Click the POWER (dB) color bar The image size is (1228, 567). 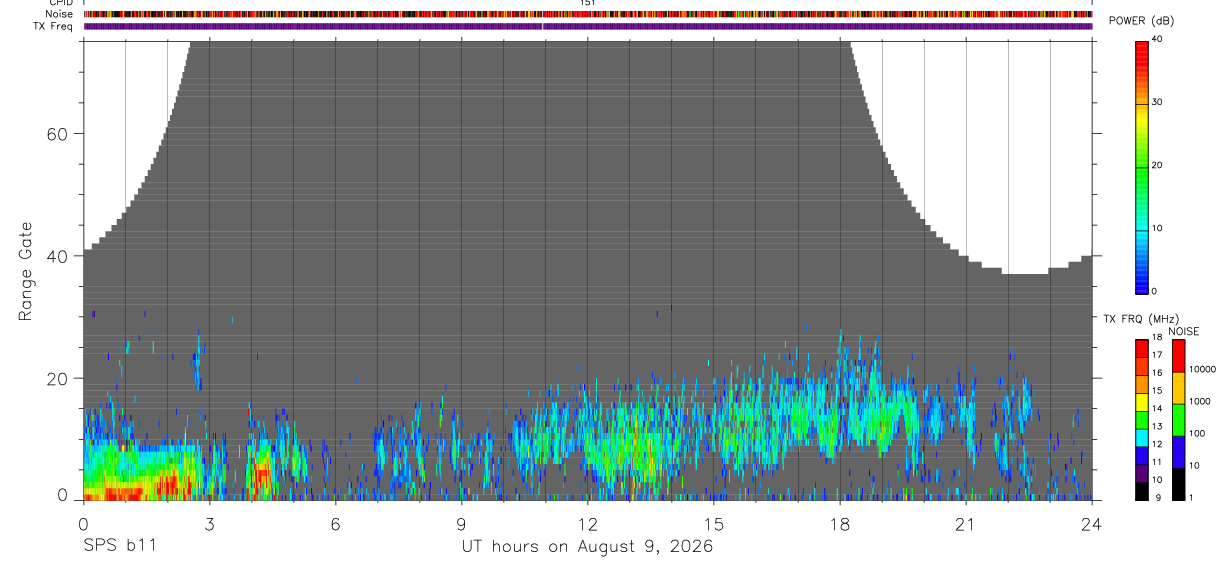1142,166
